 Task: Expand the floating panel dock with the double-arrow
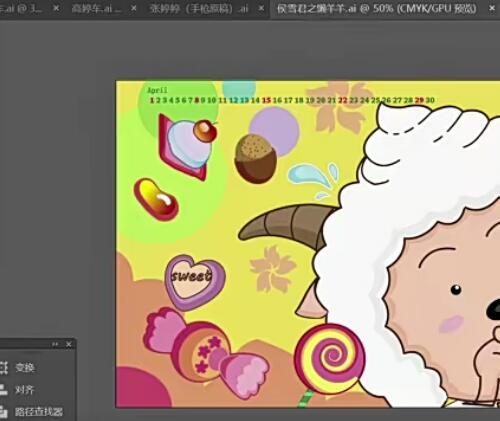tap(55, 344)
